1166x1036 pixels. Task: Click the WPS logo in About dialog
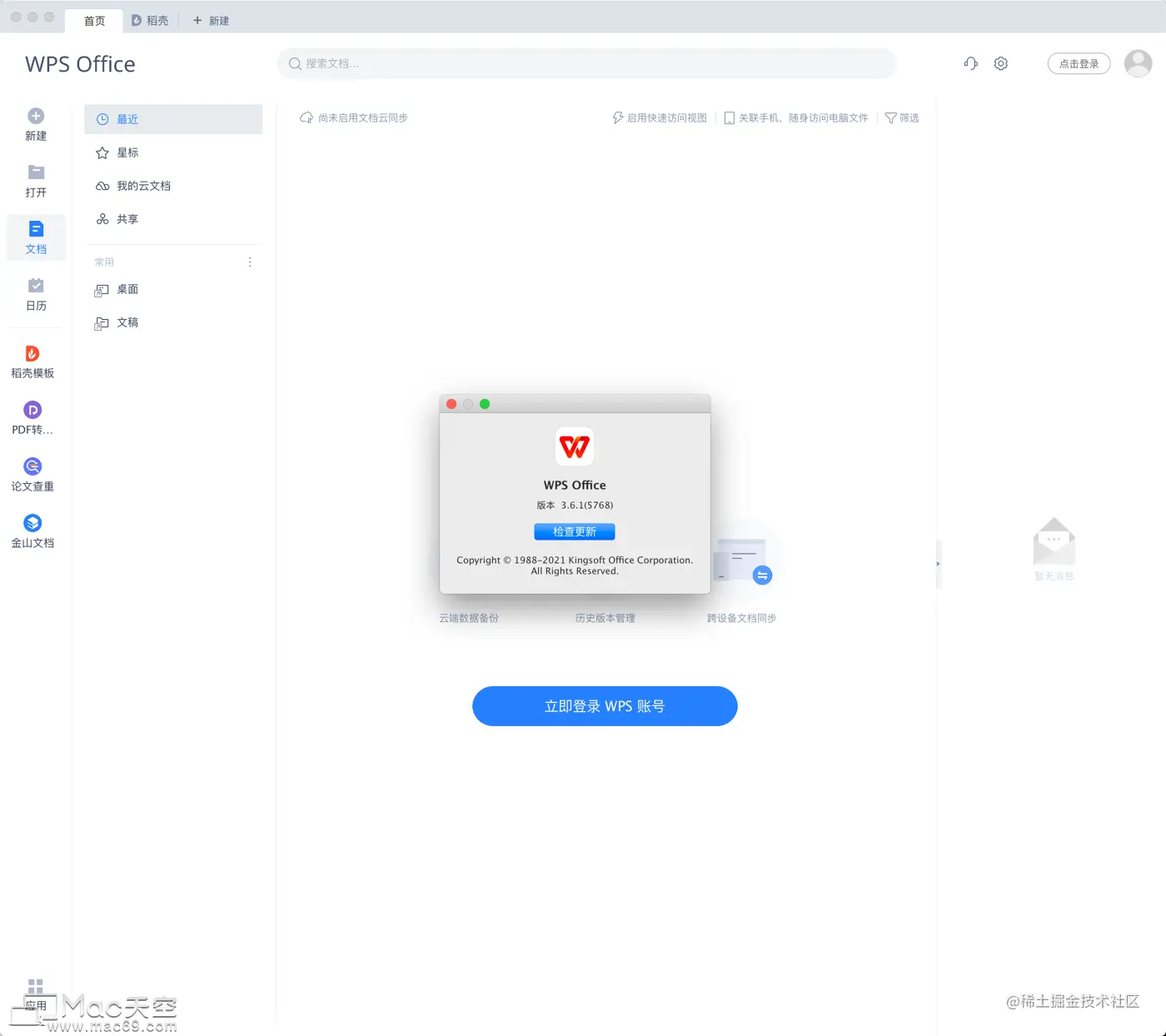[x=575, y=447]
